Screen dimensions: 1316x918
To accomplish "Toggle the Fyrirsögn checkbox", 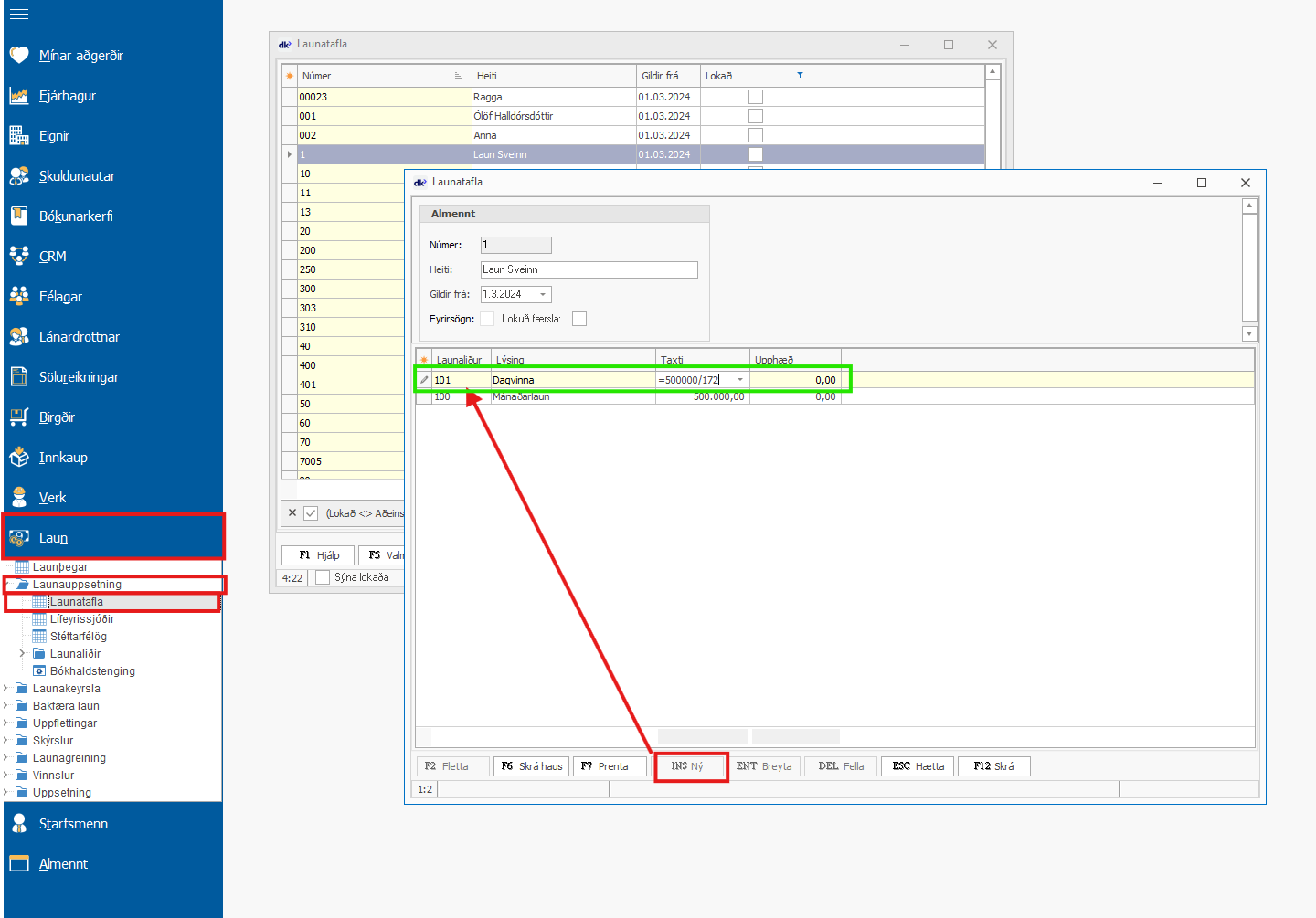I will tap(487, 319).
